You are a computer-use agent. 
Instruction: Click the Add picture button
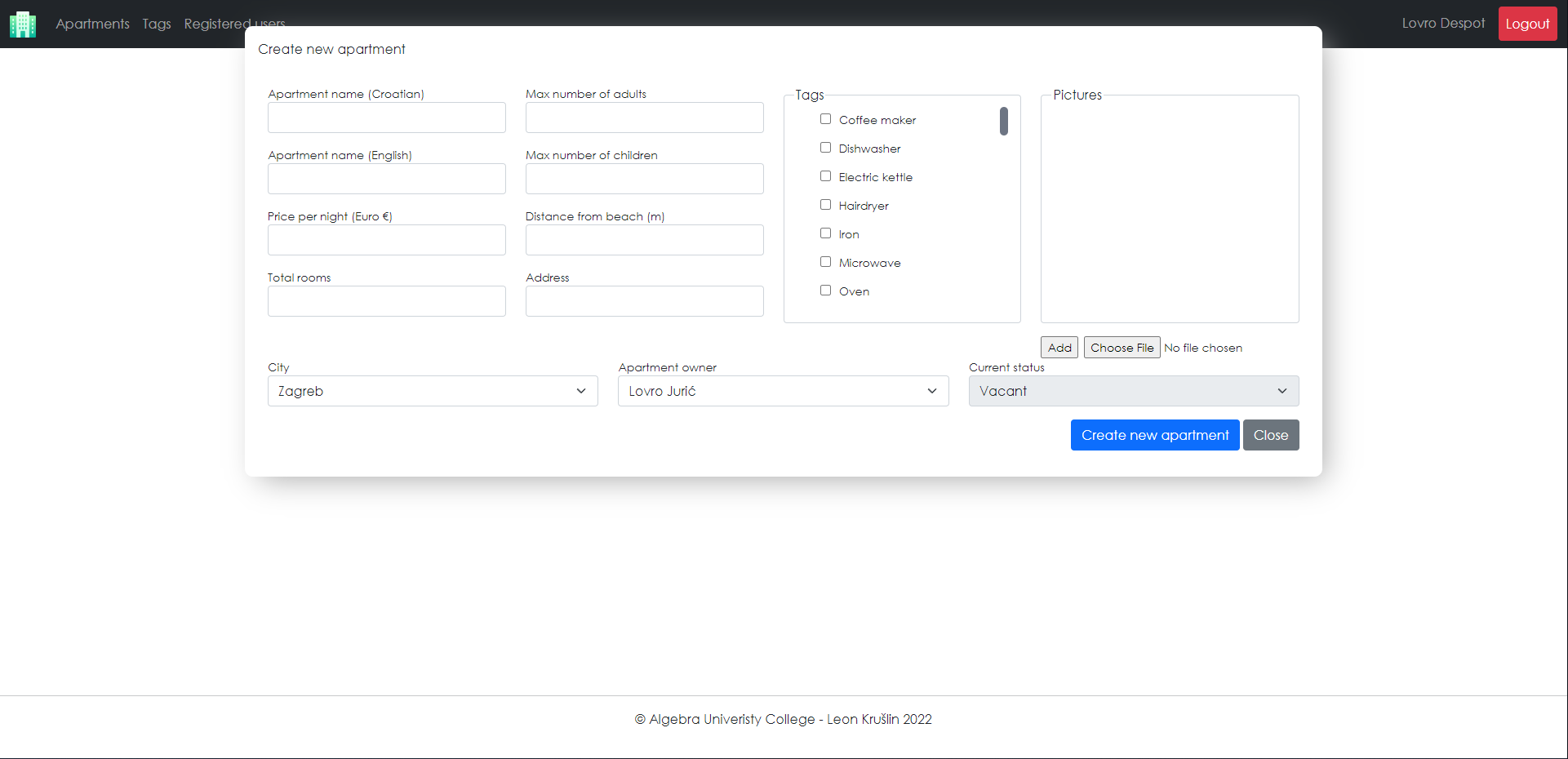(1058, 347)
